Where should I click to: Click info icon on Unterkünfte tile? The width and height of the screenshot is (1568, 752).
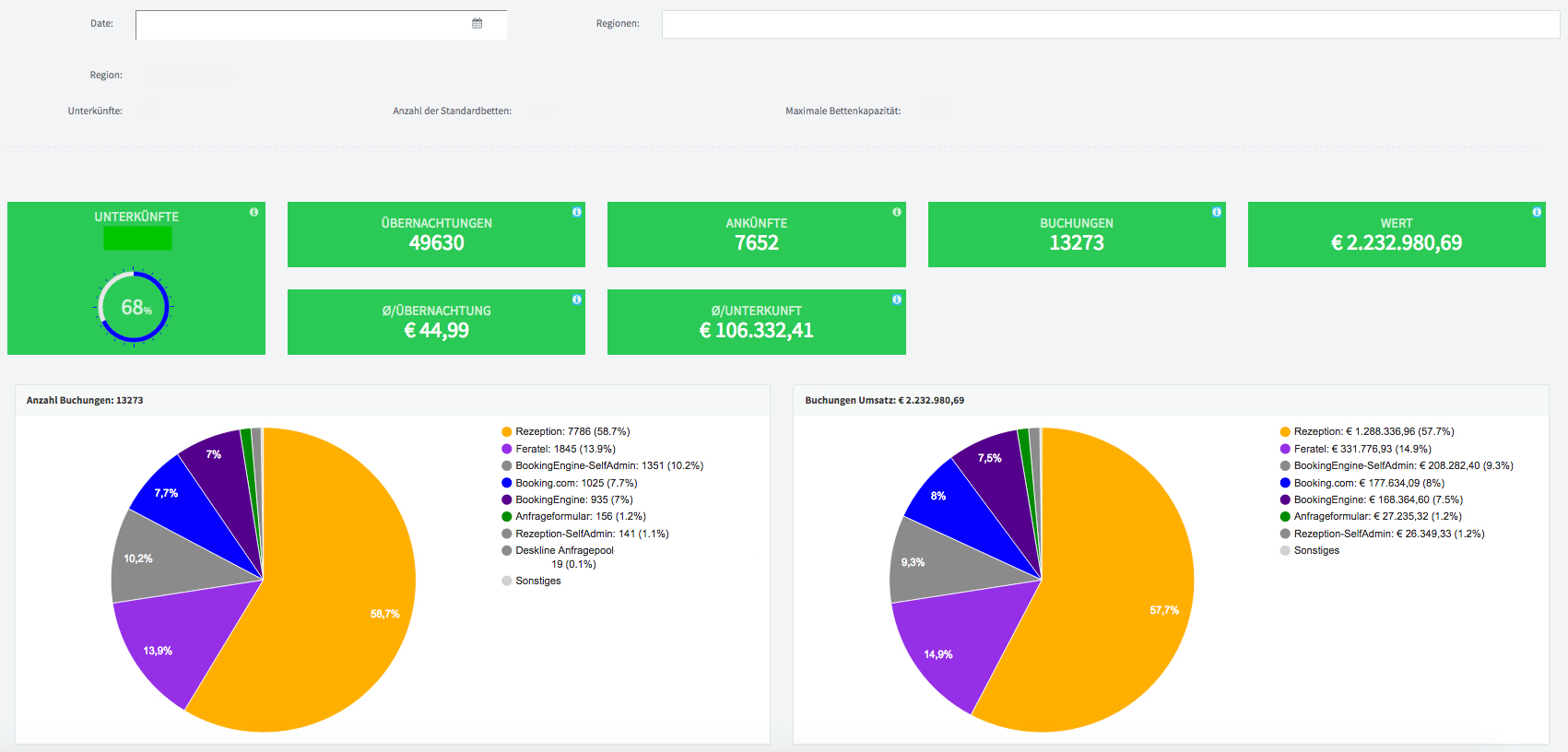tap(253, 212)
